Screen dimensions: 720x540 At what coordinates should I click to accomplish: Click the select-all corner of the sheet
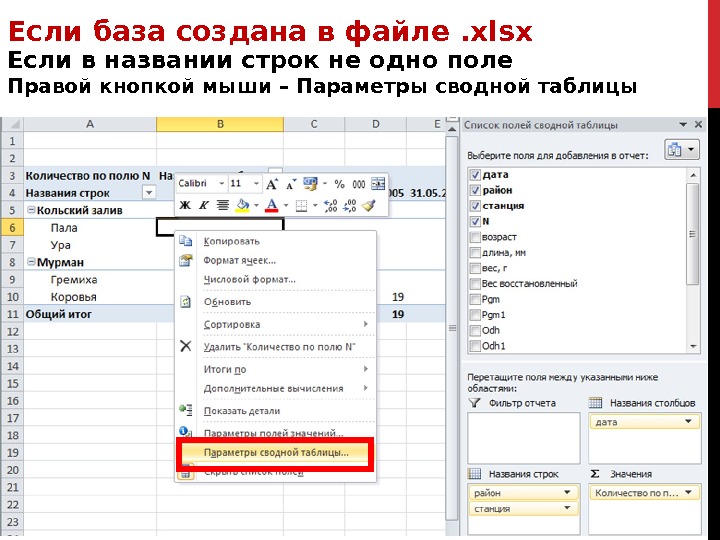click(12, 124)
